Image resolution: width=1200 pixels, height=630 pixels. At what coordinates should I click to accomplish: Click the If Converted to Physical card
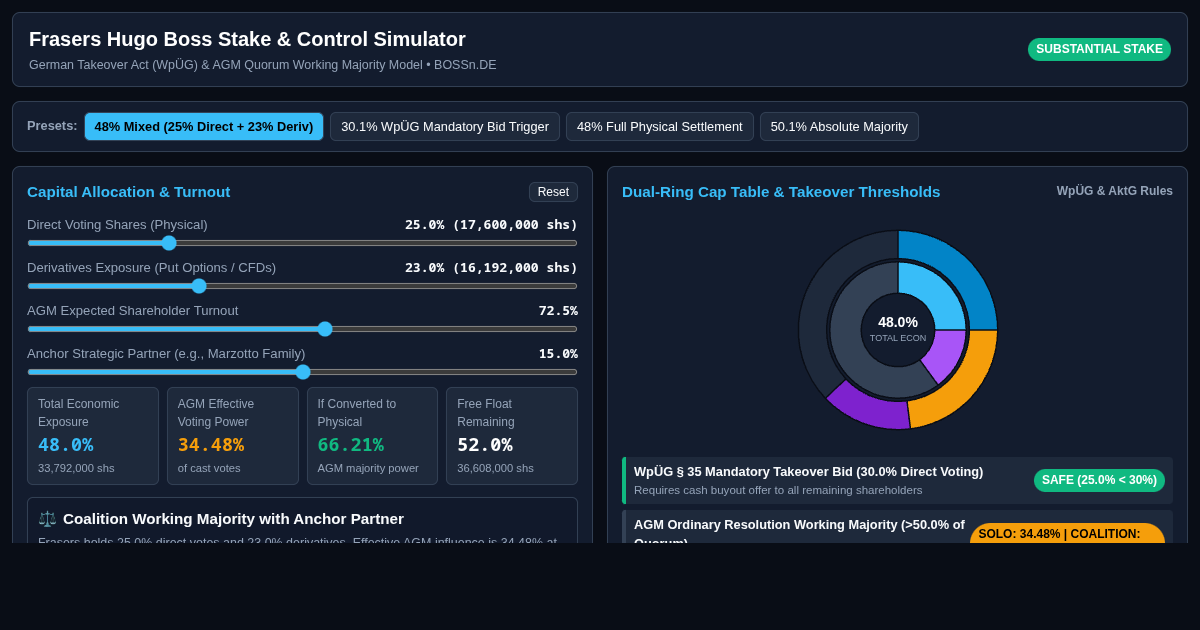pyautogui.click(x=372, y=436)
